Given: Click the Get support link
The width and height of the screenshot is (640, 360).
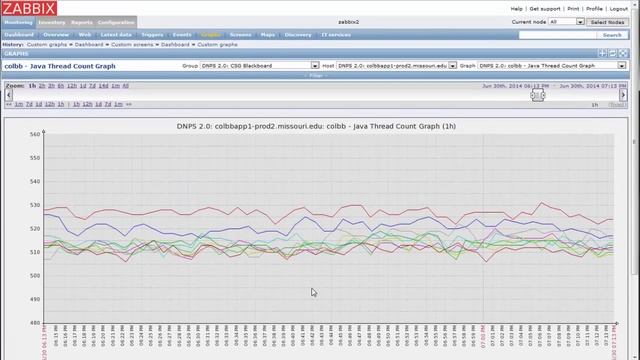Looking at the screenshot, I should [545, 9].
